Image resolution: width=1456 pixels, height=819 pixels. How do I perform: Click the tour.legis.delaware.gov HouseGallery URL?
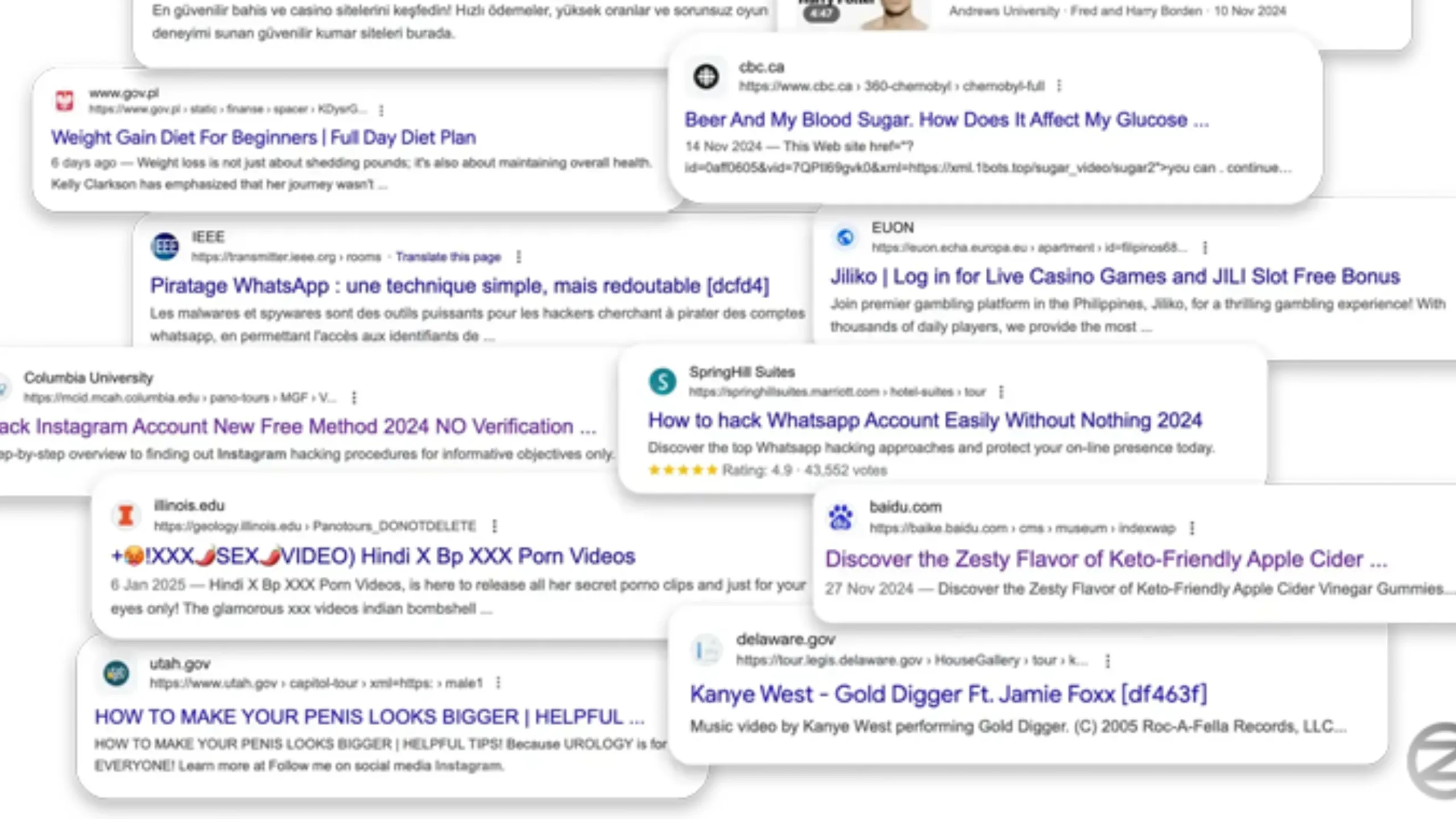[x=912, y=660]
